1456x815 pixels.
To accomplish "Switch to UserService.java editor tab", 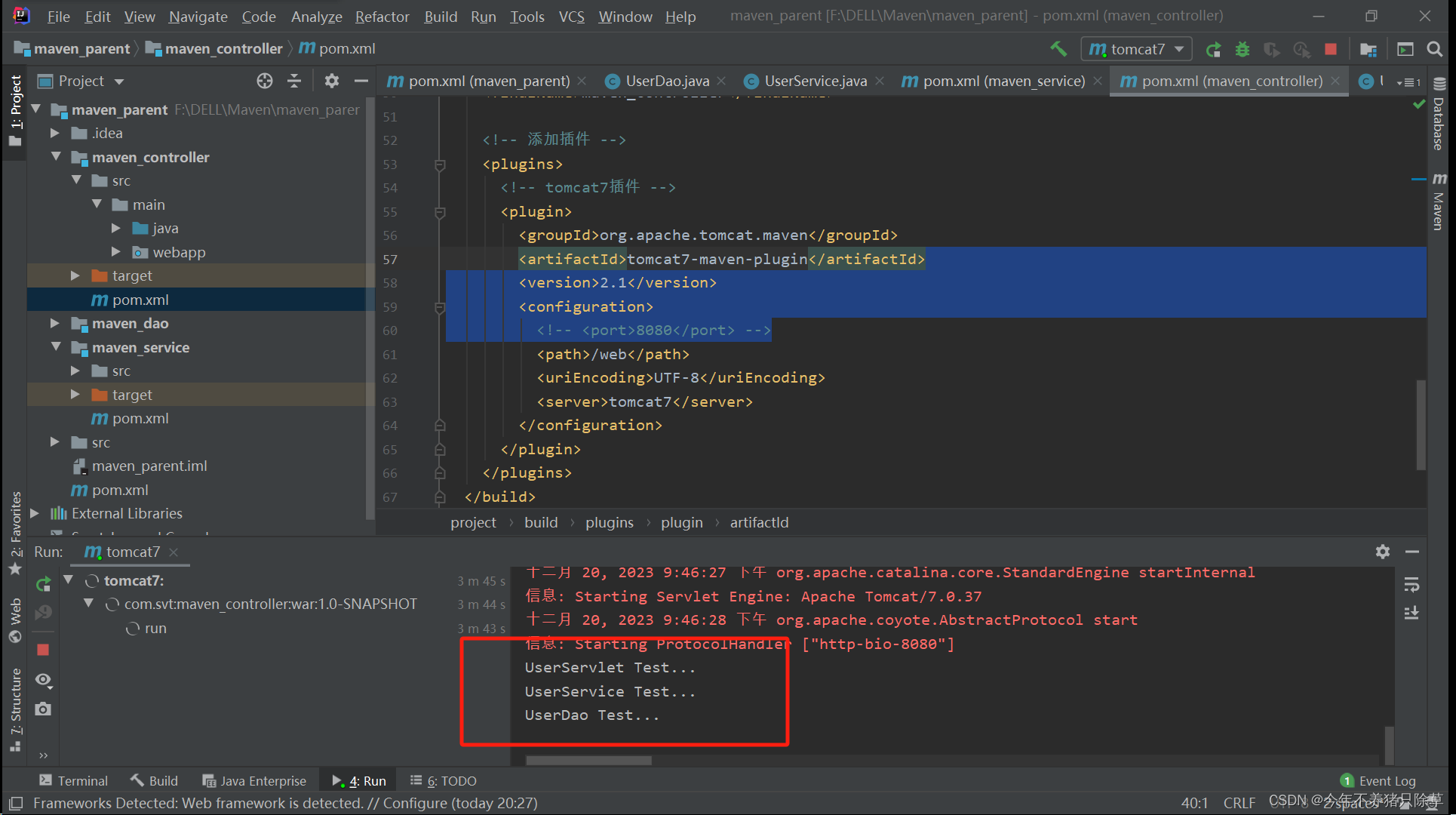I will click(x=815, y=81).
